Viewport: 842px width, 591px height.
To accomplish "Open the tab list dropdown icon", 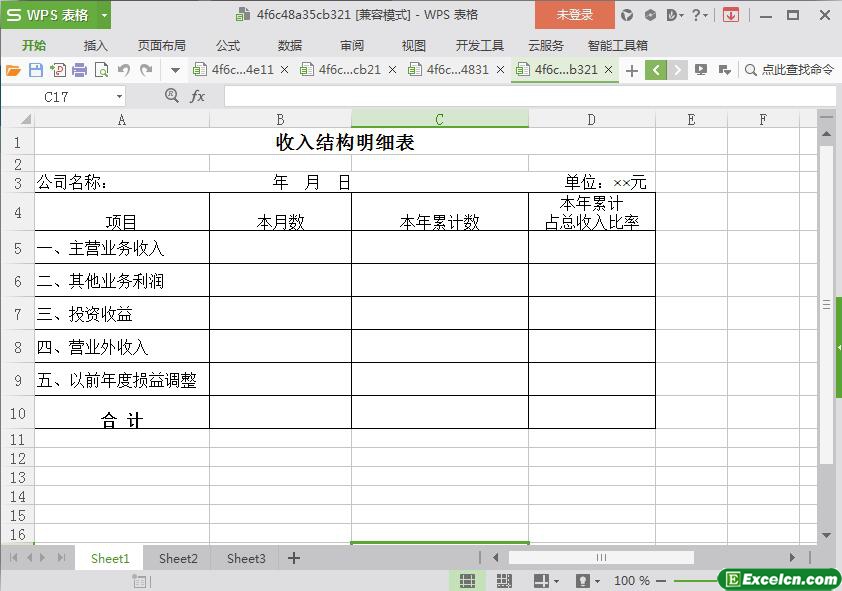I will (724, 70).
